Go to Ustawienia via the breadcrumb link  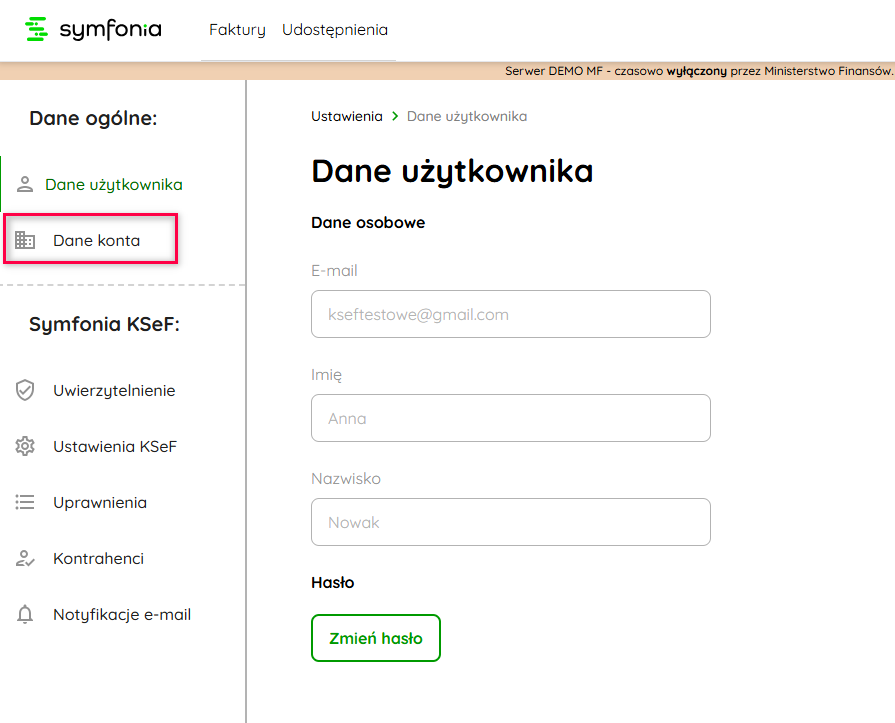tap(346, 116)
